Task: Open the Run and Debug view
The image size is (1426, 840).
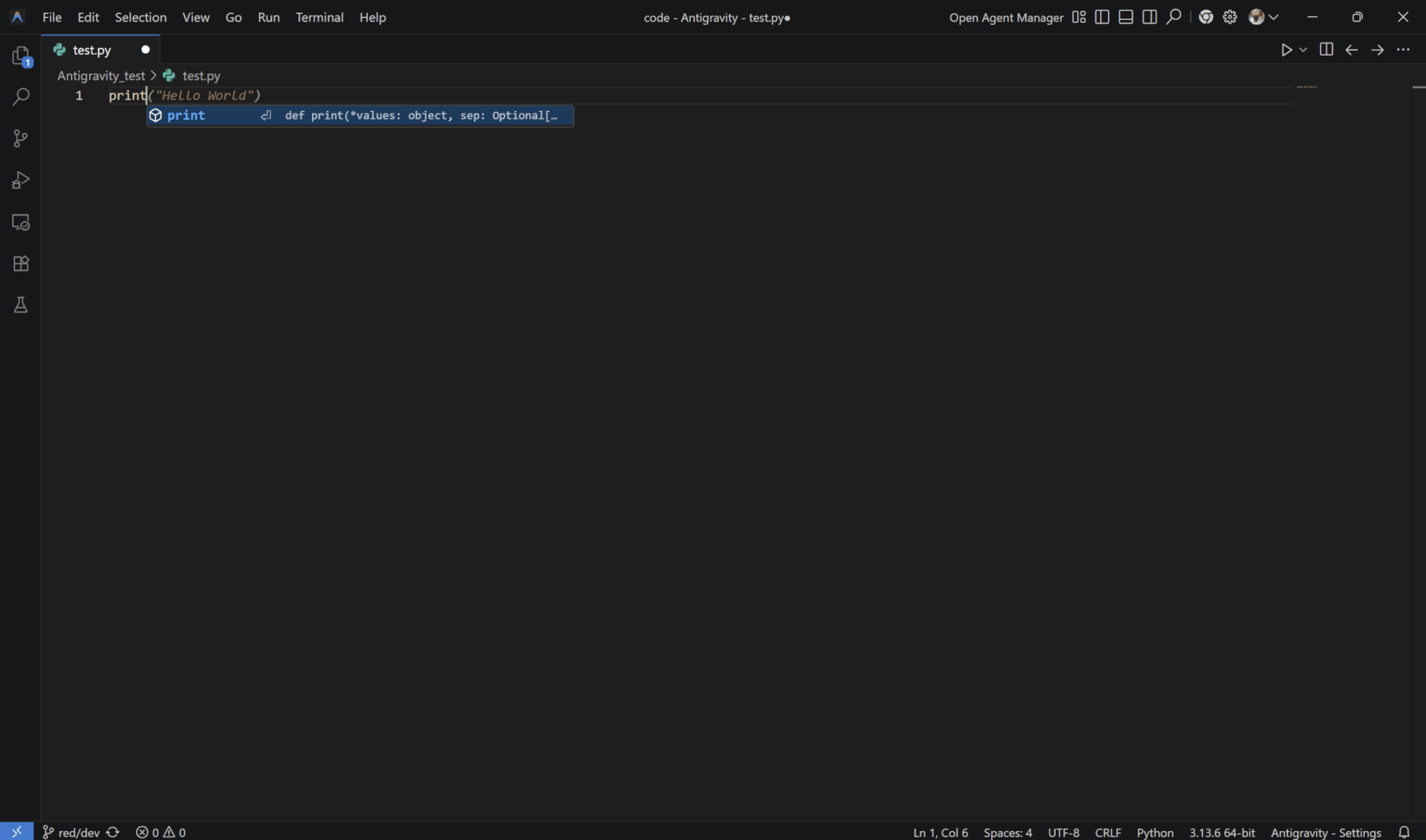Action: coord(21,180)
